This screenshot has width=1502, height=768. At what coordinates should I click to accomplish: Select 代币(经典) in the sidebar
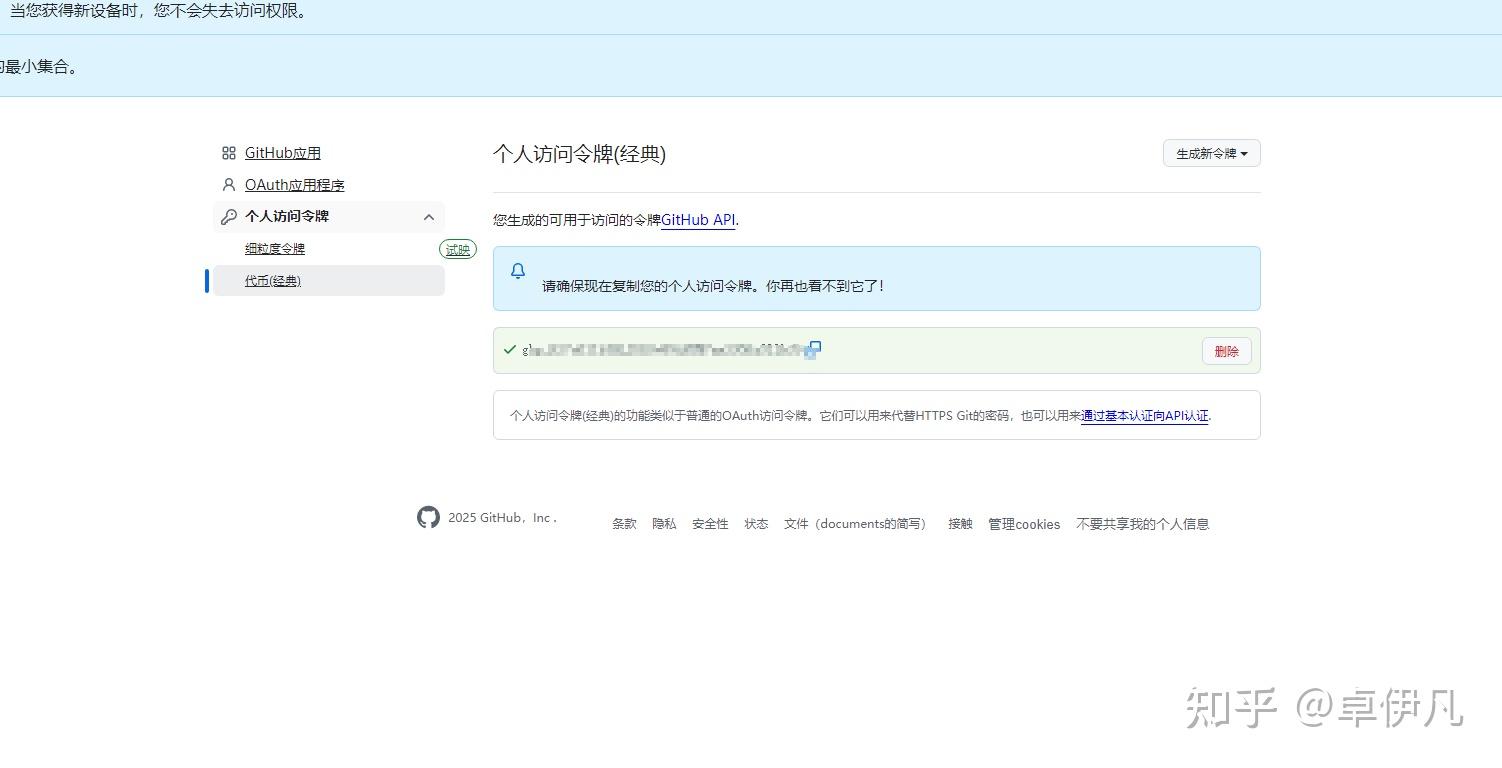tap(272, 280)
